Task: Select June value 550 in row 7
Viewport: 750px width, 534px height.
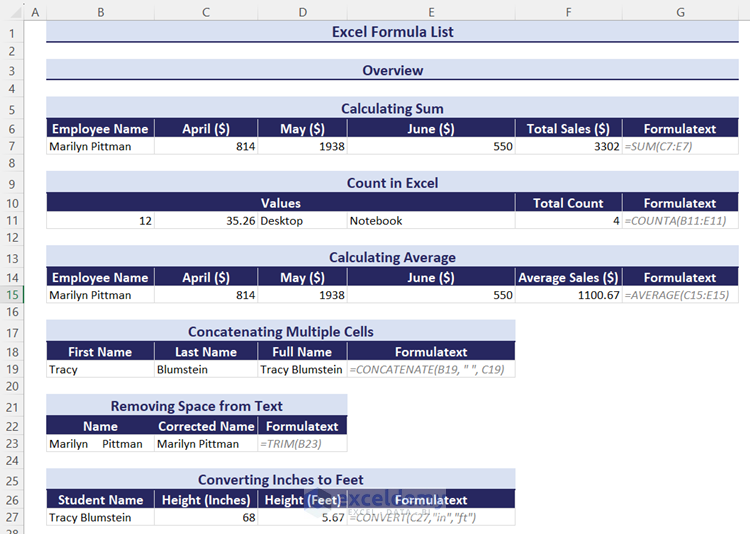Action: click(431, 146)
